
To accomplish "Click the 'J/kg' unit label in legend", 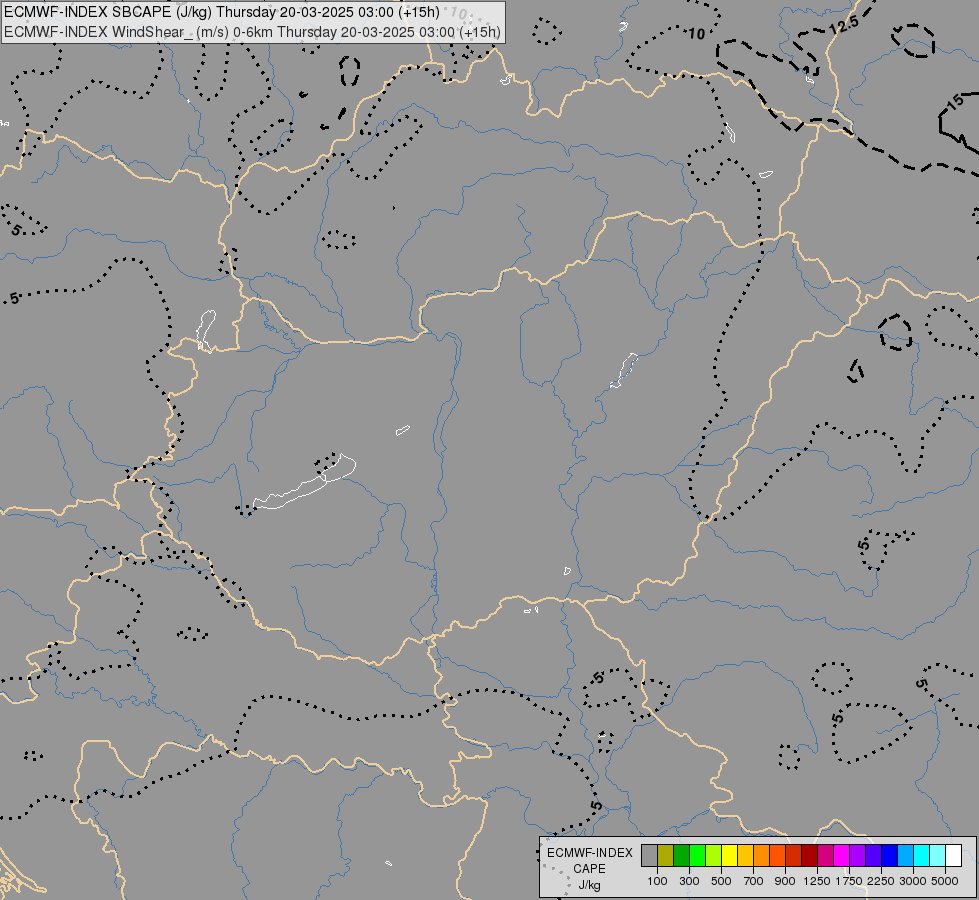I will pos(589,885).
